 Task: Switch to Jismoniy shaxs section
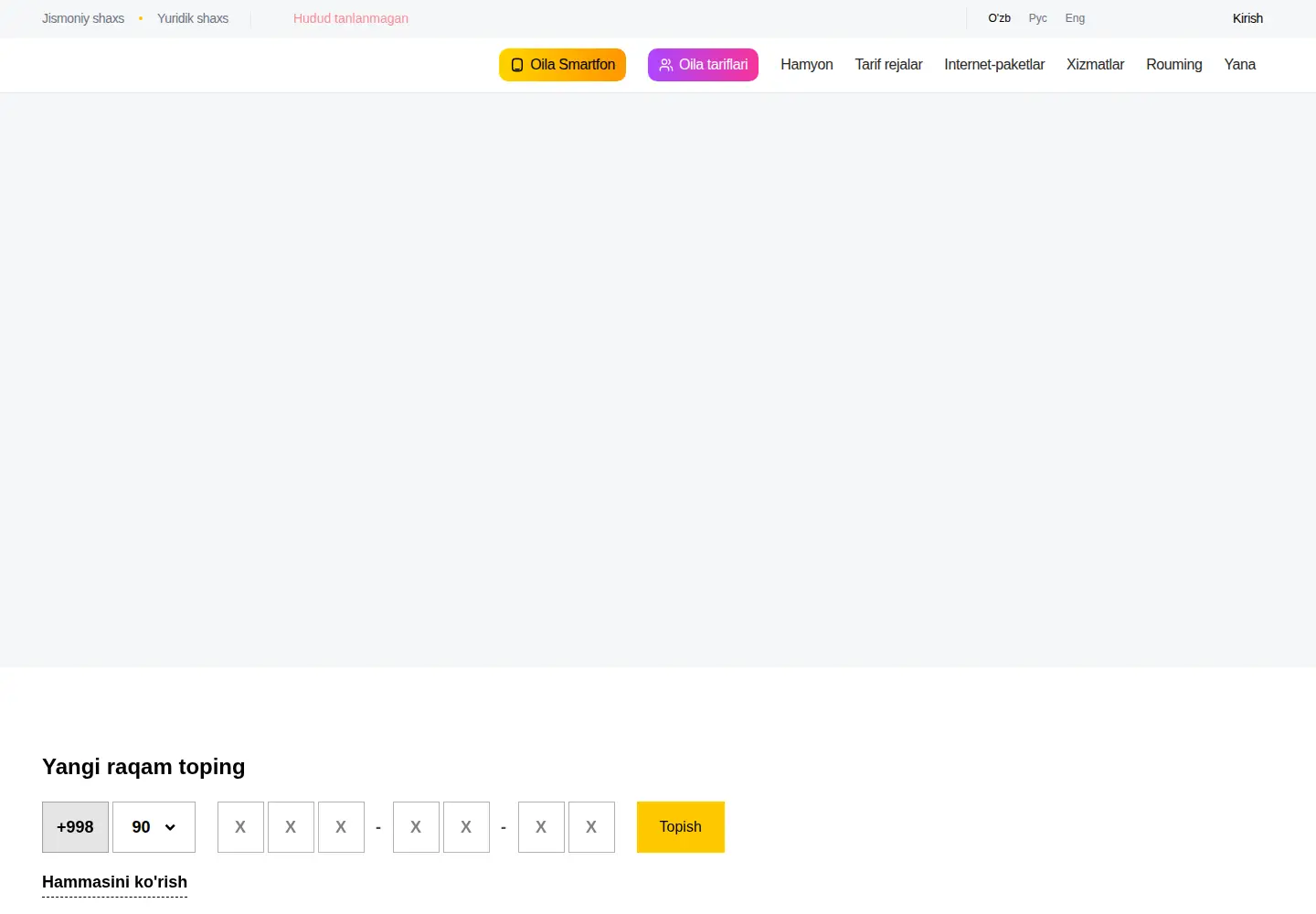coord(83,18)
